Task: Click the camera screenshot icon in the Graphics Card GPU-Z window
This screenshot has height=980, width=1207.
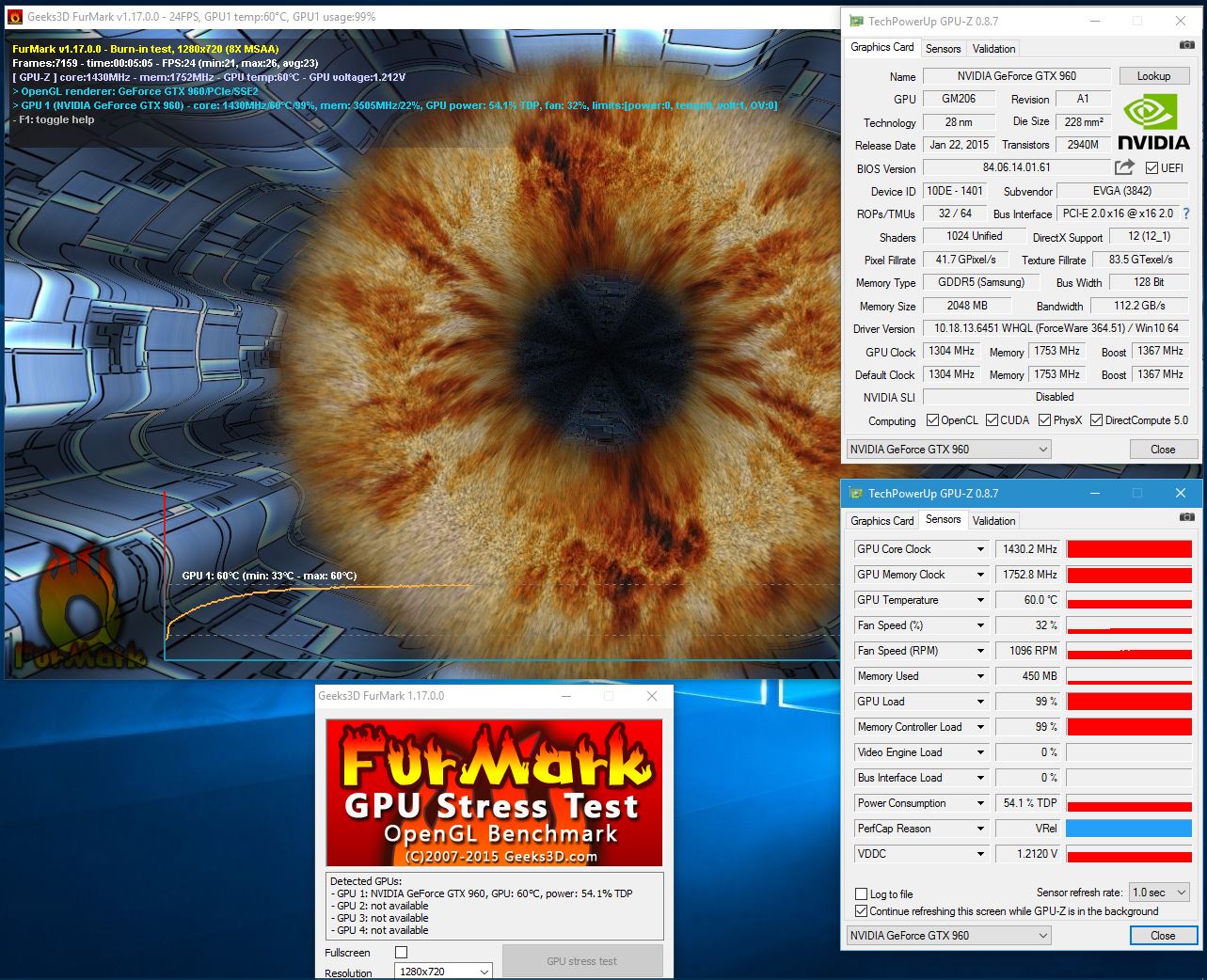Action: [1186, 45]
